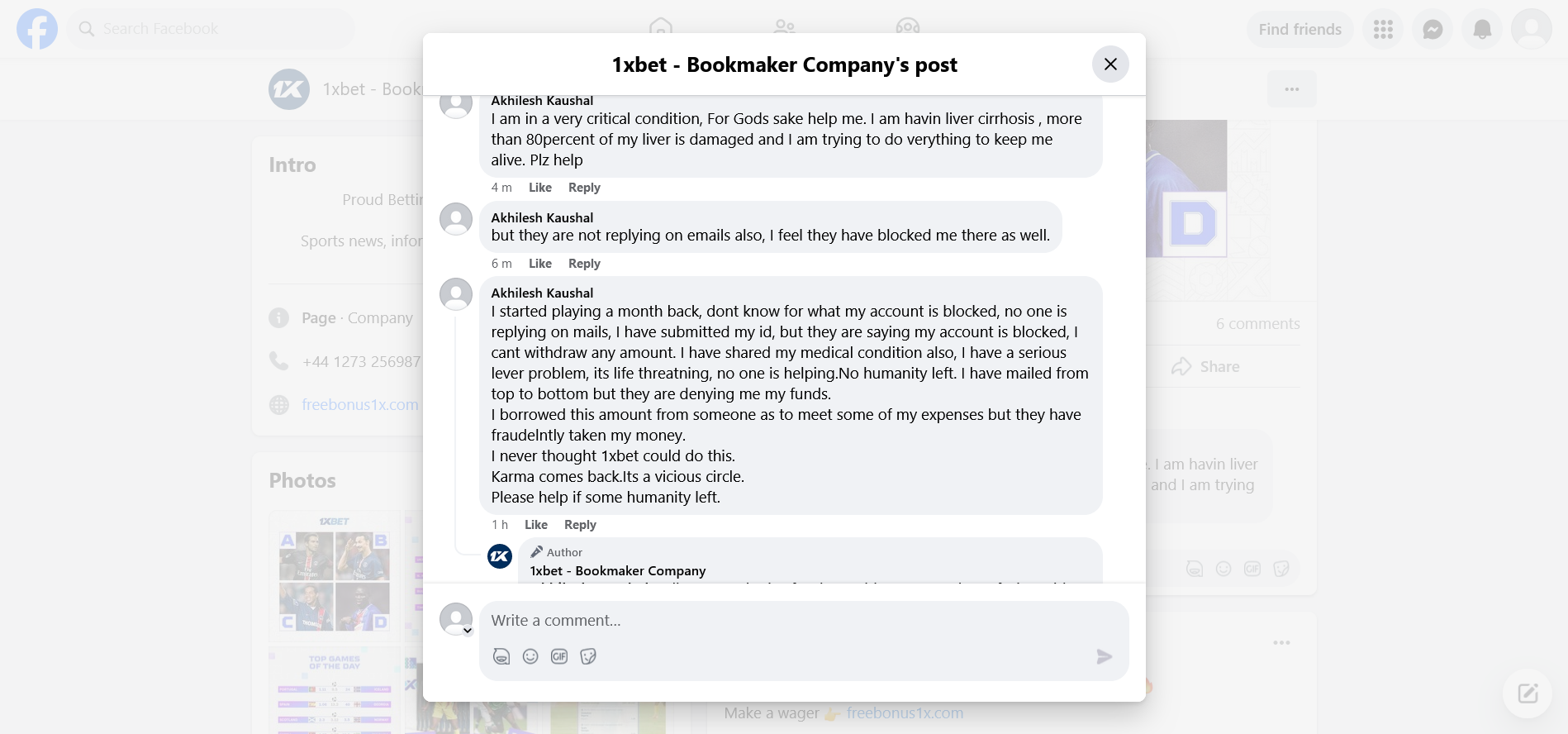Like the comment posted 4 m ago
Viewport: 1568px width, 734px height.
tap(539, 188)
